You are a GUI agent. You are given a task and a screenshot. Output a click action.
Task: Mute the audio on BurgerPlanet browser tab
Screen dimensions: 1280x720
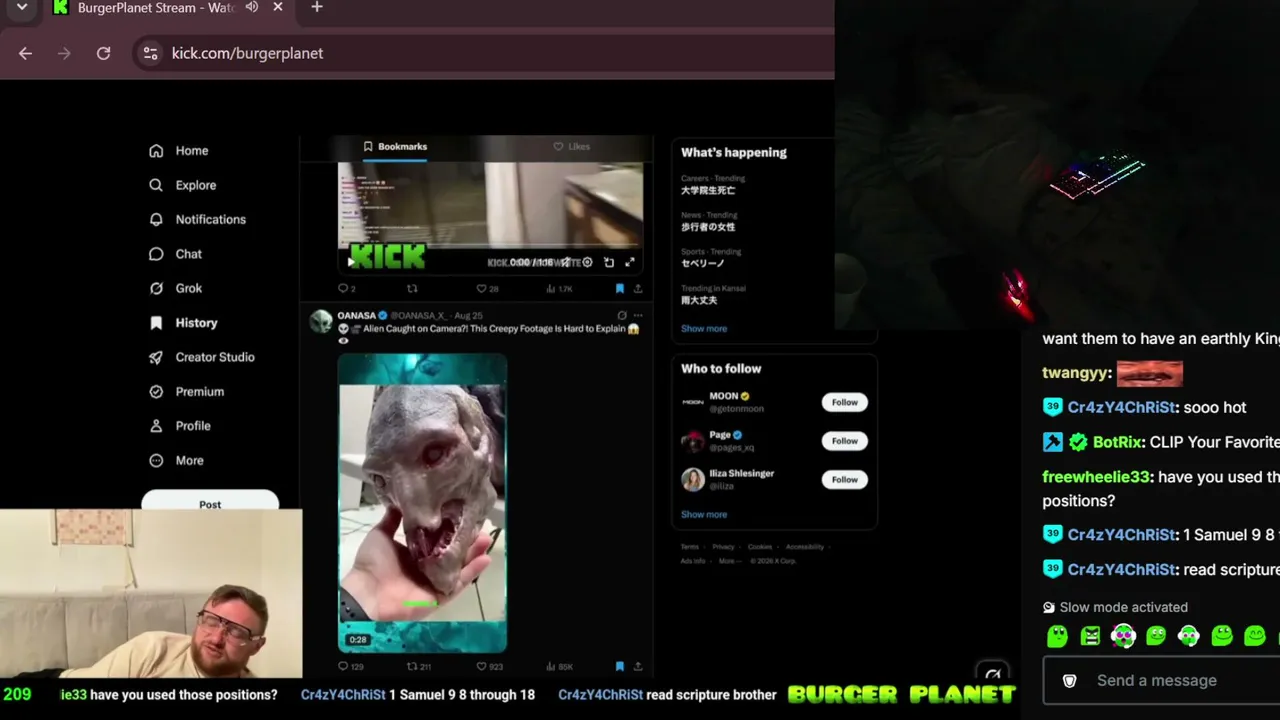(x=252, y=7)
